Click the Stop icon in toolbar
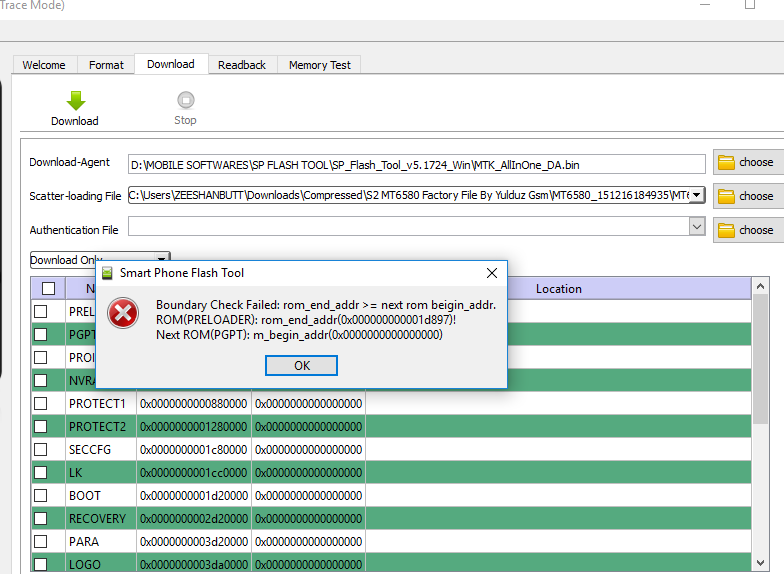 (185, 100)
